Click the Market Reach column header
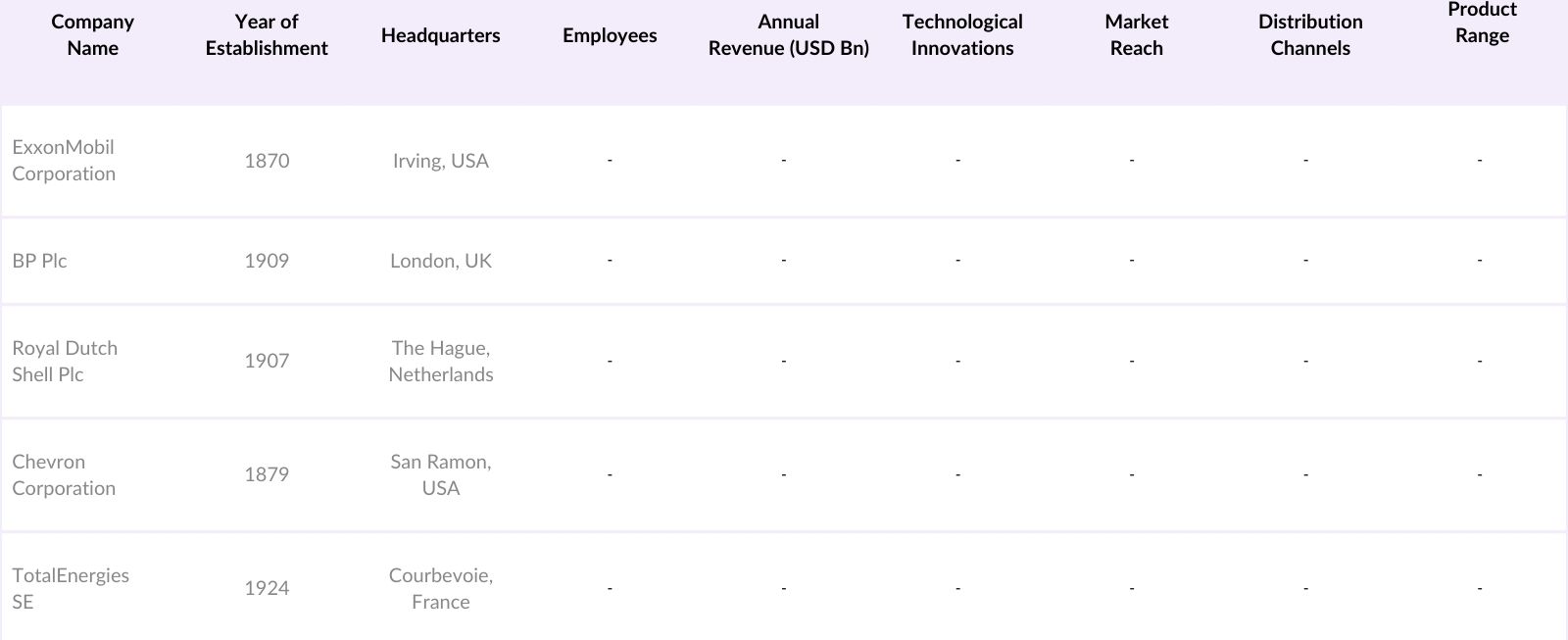The width and height of the screenshot is (1568, 640). [x=1136, y=35]
